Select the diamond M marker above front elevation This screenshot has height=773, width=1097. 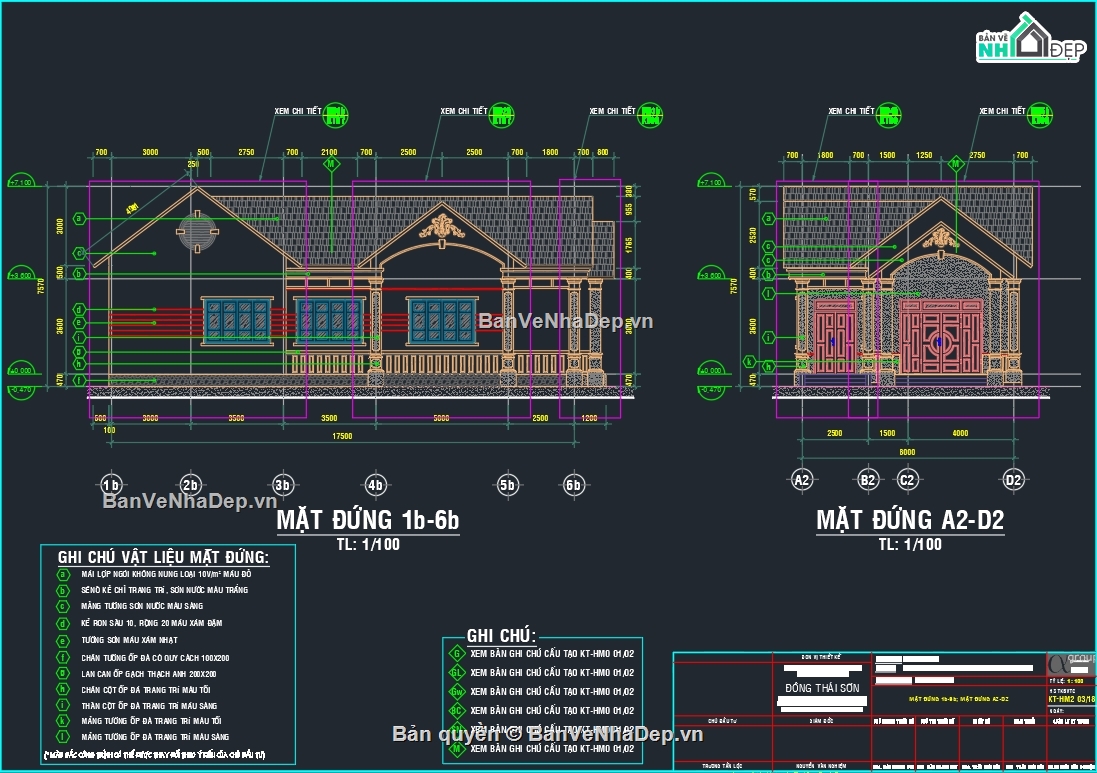[328, 163]
